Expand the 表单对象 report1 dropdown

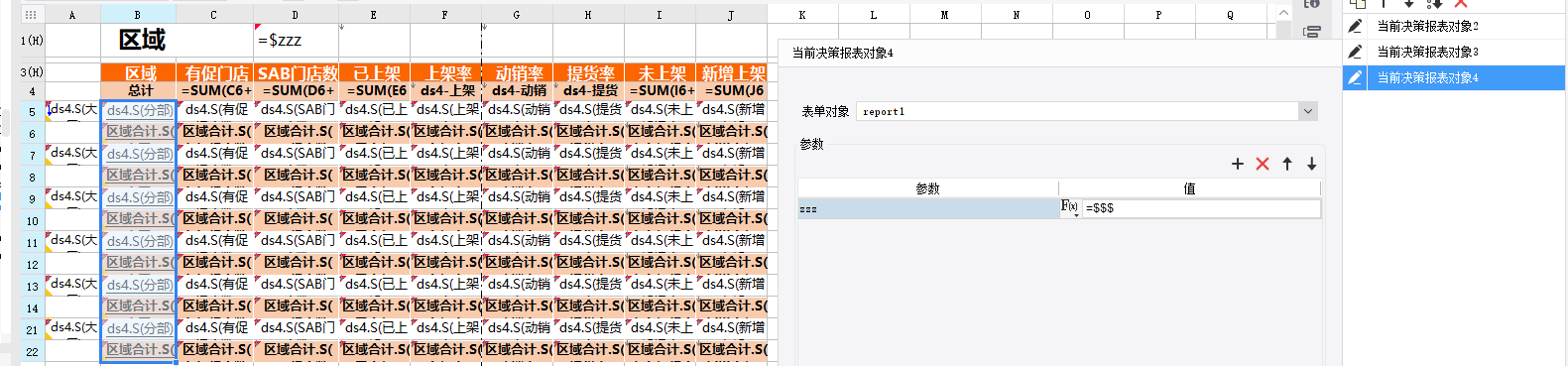coord(1308,111)
